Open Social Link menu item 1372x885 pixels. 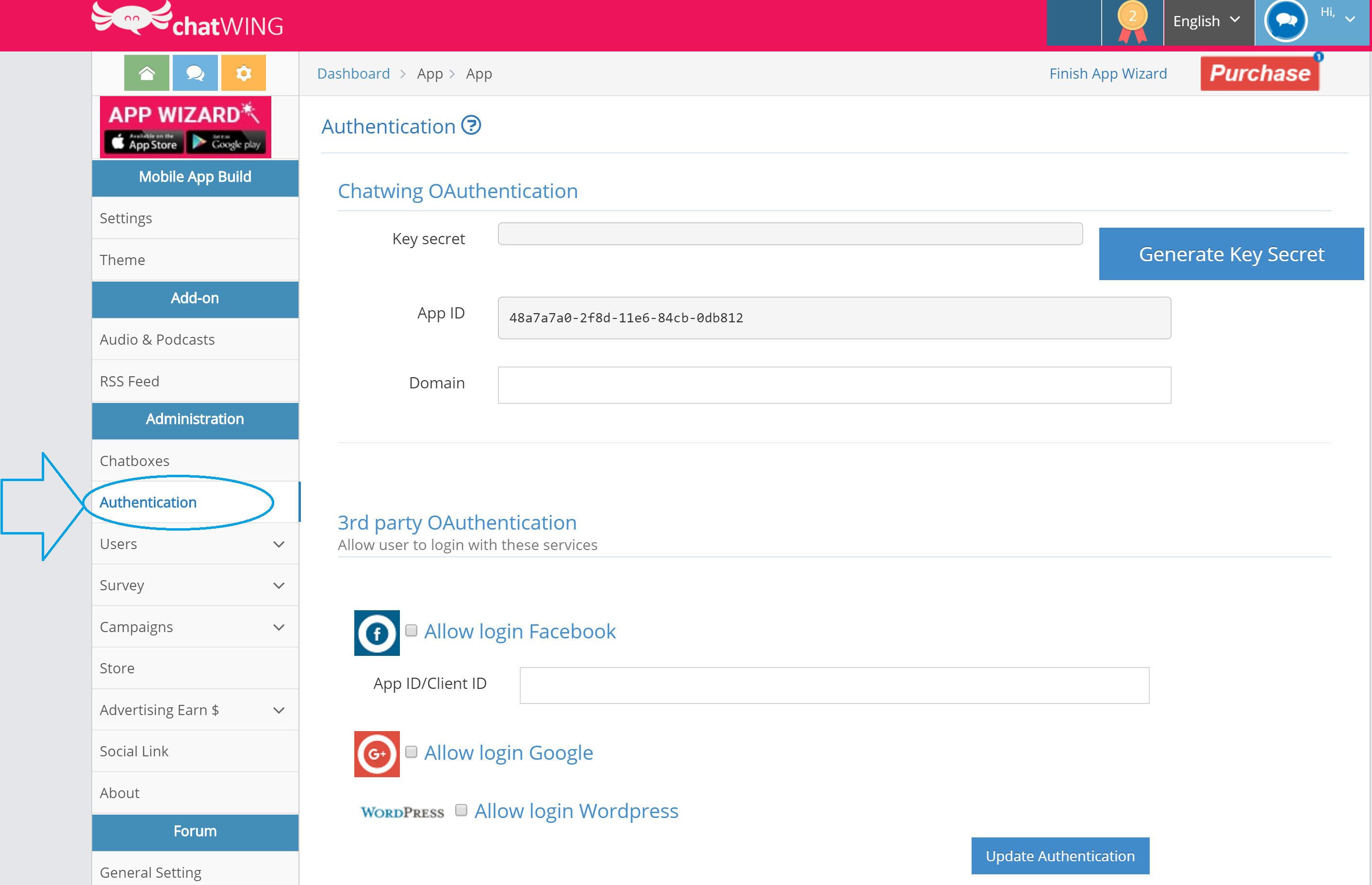pos(196,751)
